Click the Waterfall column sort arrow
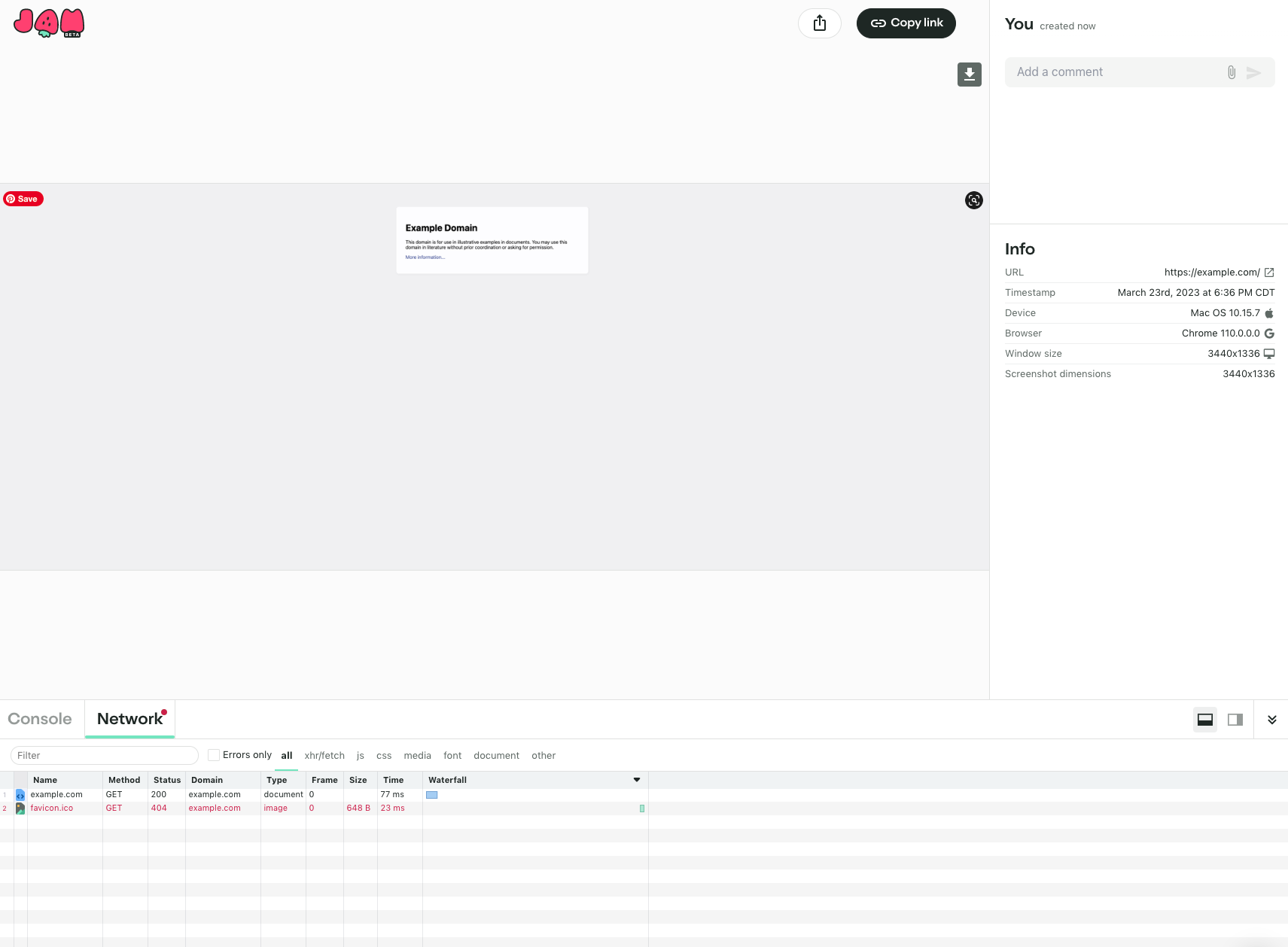Image resolution: width=1288 pixels, height=947 pixels. pos(636,780)
